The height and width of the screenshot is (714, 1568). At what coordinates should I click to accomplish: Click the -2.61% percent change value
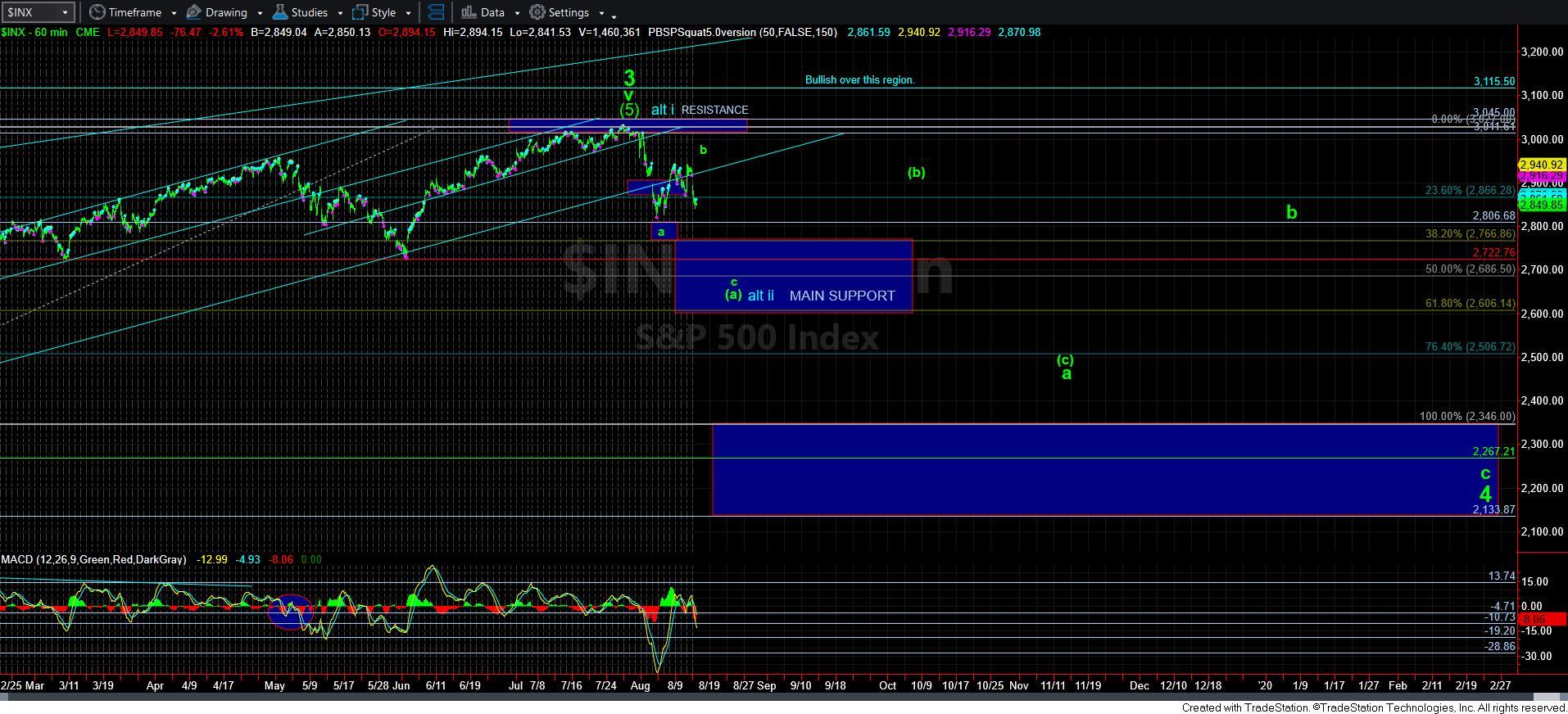coord(228,32)
